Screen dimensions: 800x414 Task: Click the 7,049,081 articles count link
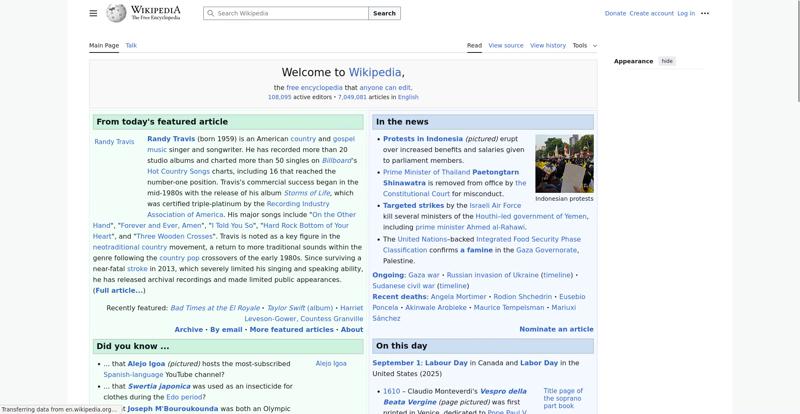coord(352,97)
